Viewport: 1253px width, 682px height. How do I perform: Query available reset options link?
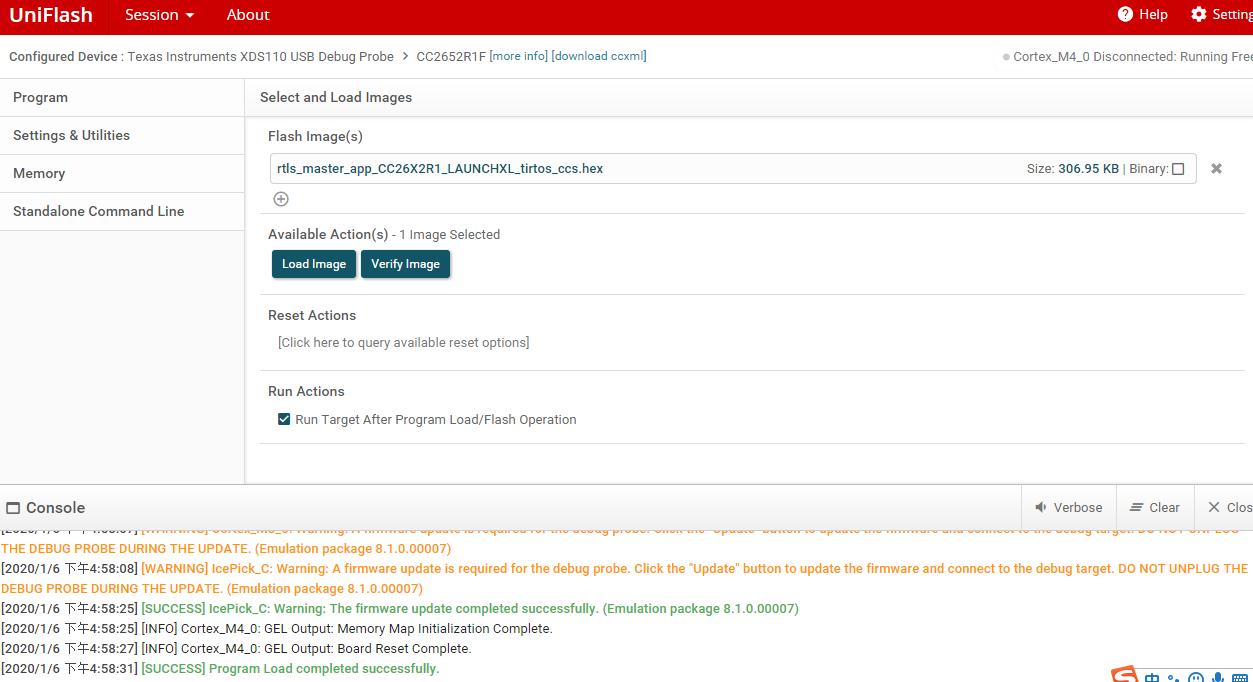tap(403, 343)
